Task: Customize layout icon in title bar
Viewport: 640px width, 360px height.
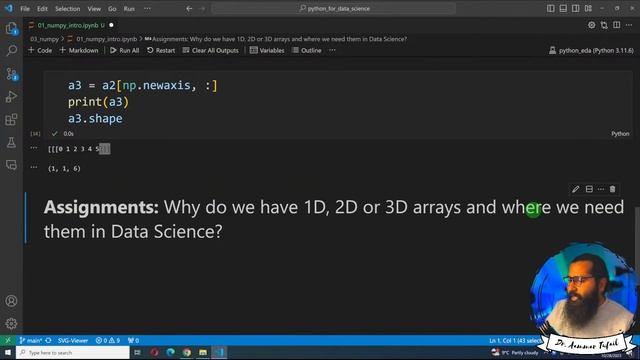Action: 588,8
